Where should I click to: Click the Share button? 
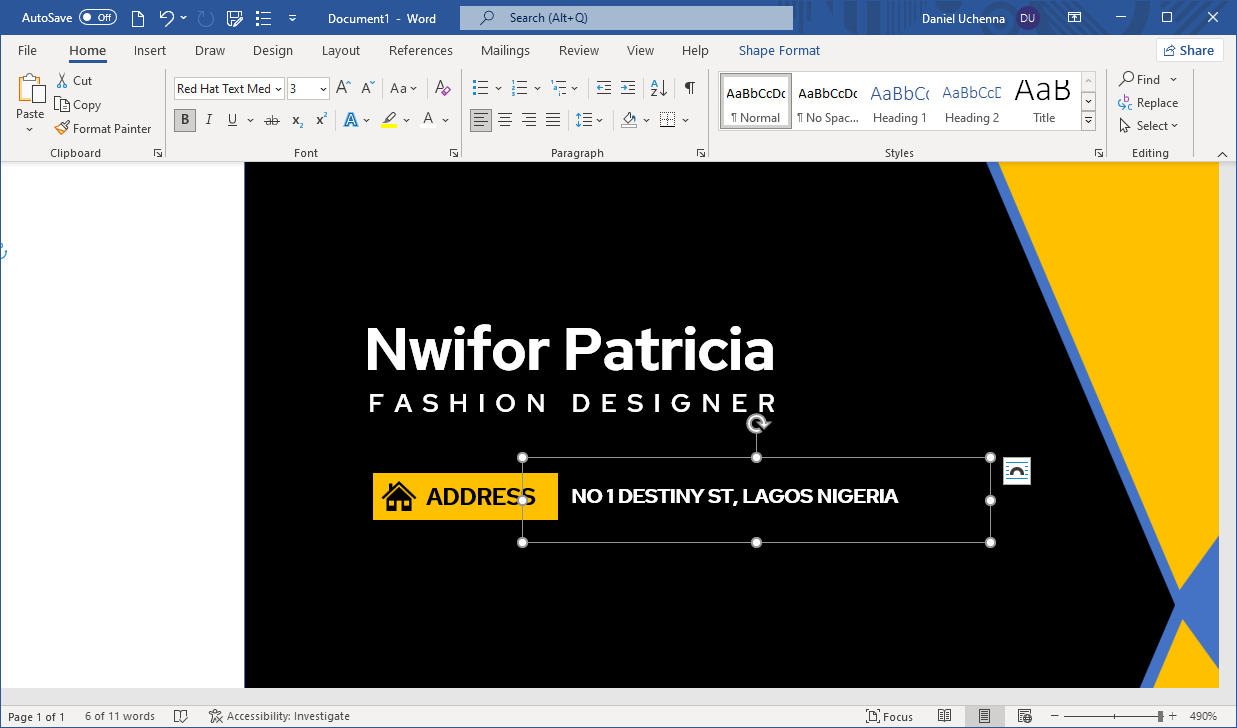click(x=1189, y=50)
